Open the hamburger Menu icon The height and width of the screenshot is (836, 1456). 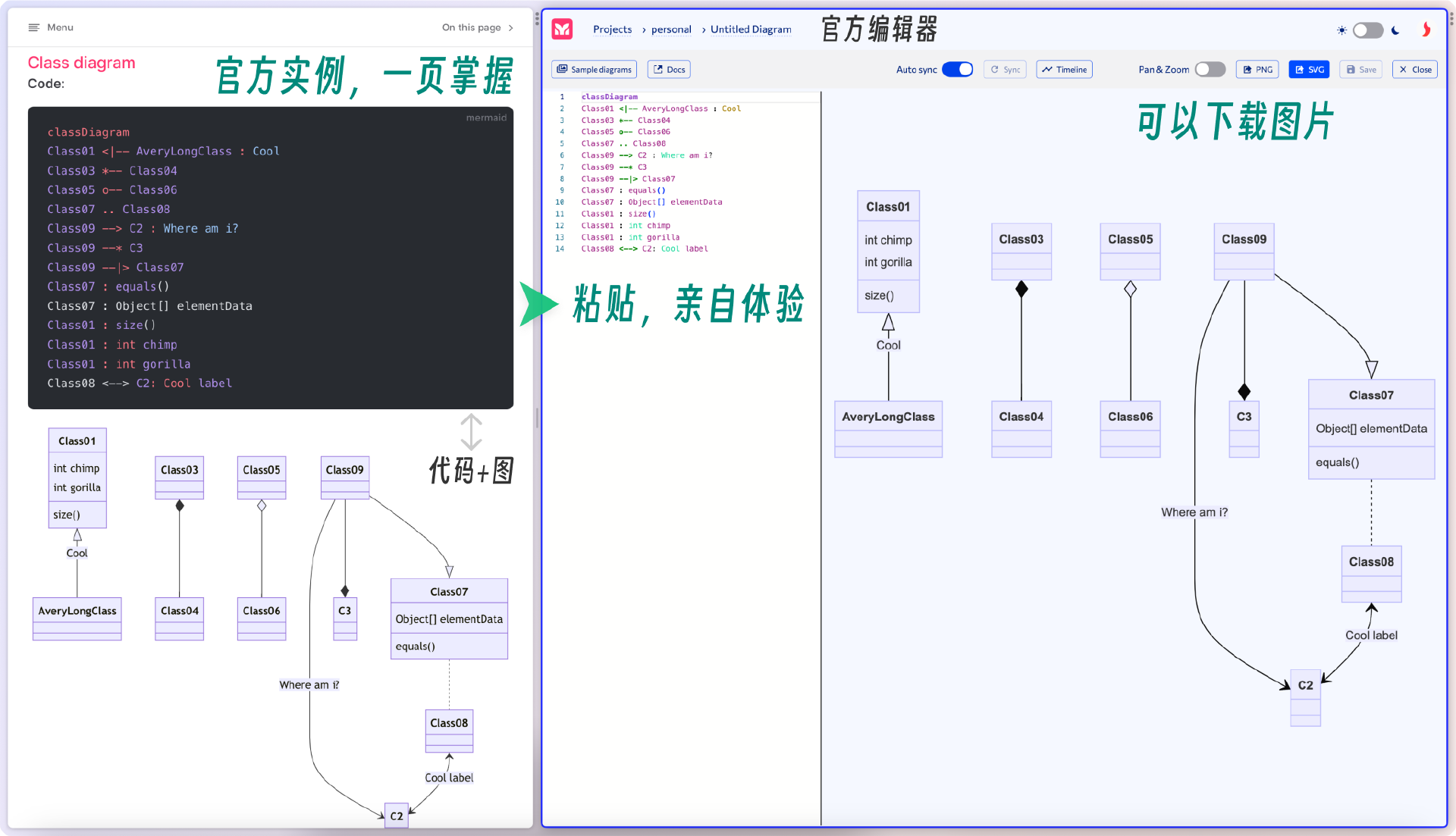point(33,27)
